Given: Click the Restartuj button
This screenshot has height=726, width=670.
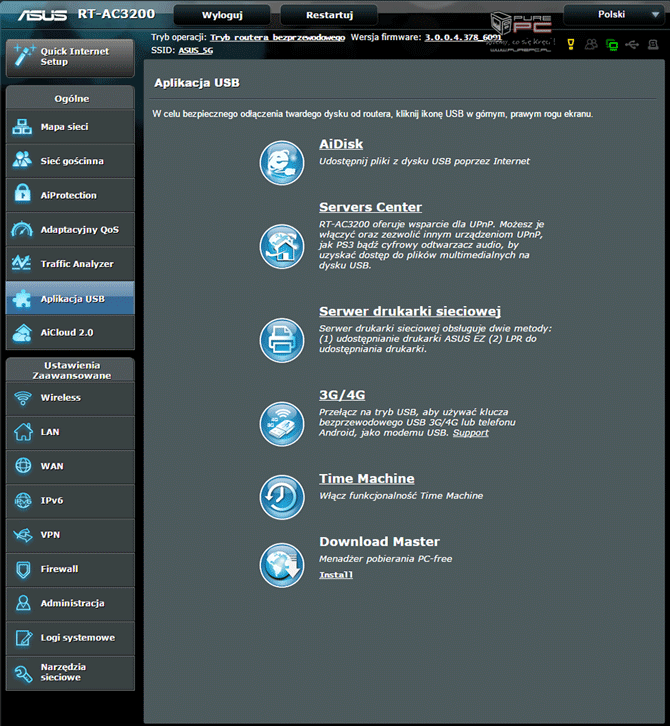Looking at the screenshot, I should pos(329,15).
